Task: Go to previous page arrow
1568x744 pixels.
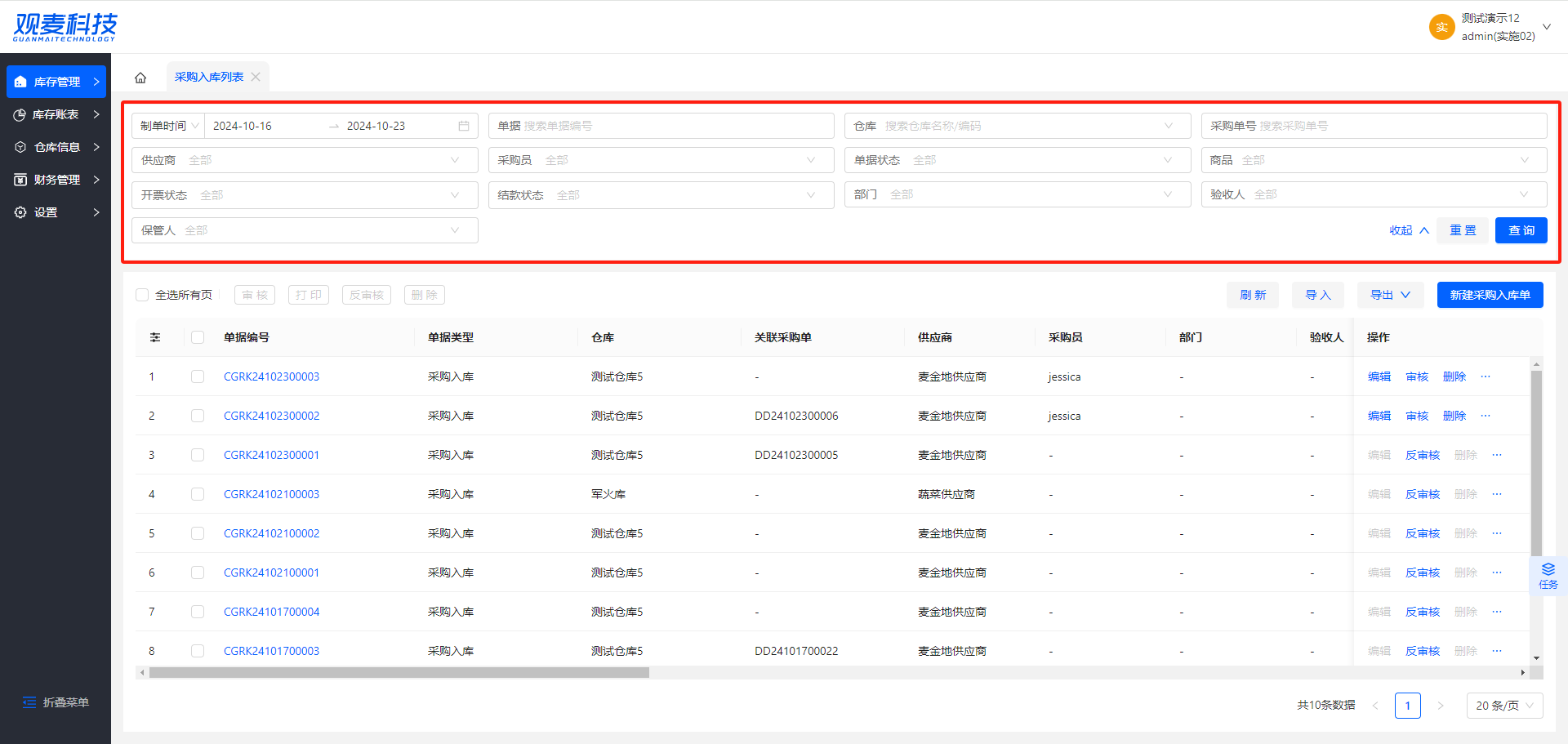Action: click(1375, 706)
